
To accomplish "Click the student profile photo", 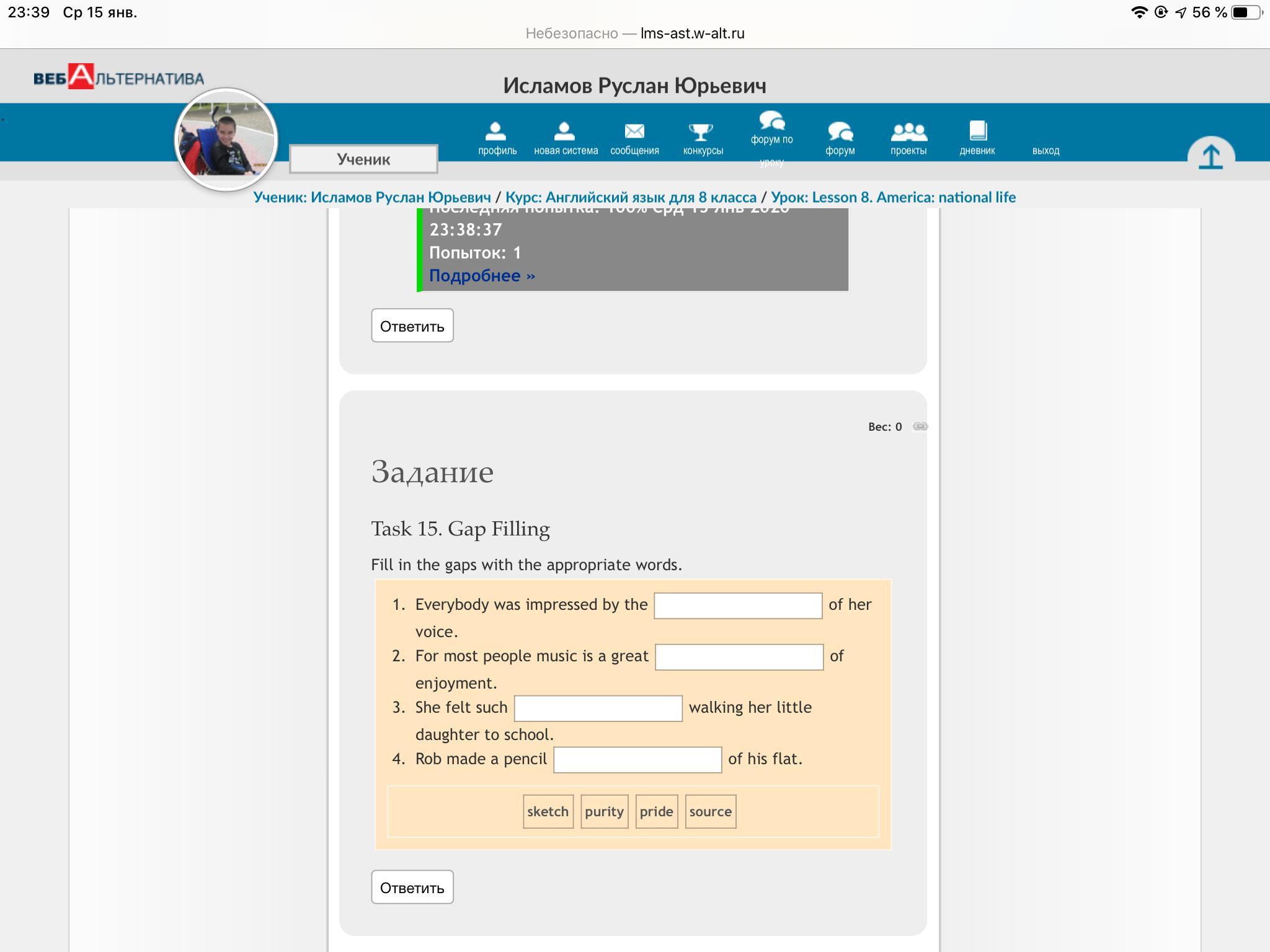I will (226, 139).
